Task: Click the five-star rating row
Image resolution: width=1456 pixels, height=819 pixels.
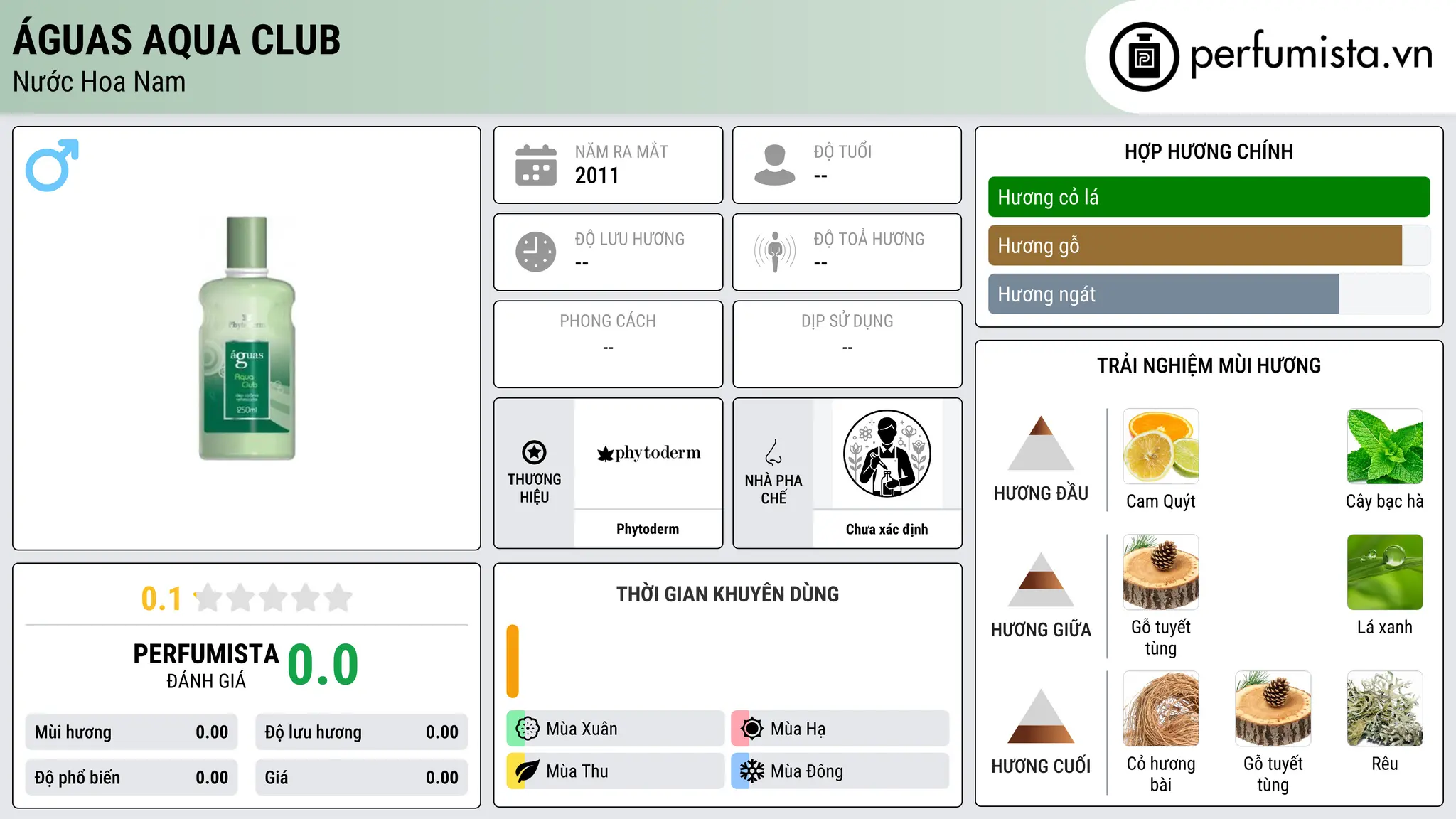Action: (274, 598)
